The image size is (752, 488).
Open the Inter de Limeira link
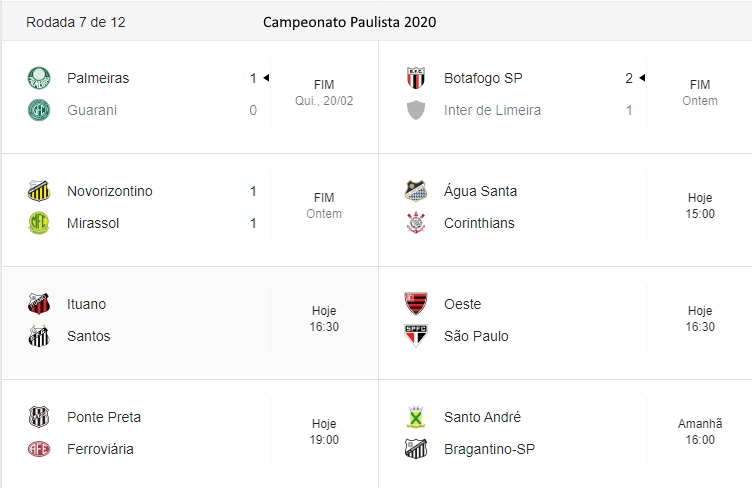pyautogui.click(x=492, y=110)
